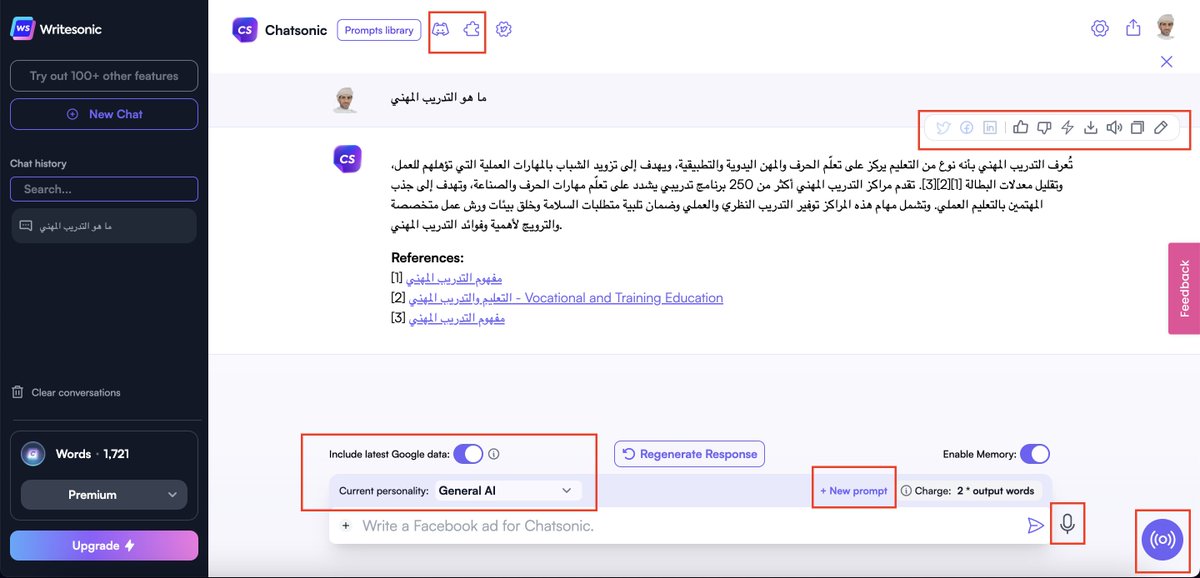1200x578 pixels.
Task: Click the microphone voice input icon
Action: click(x=1067, y=523)
